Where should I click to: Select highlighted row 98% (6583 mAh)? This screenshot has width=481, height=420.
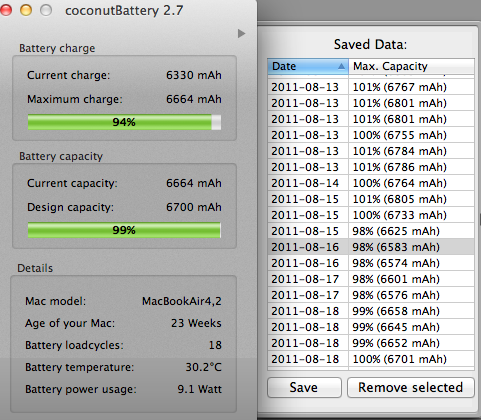pos(371,247)
